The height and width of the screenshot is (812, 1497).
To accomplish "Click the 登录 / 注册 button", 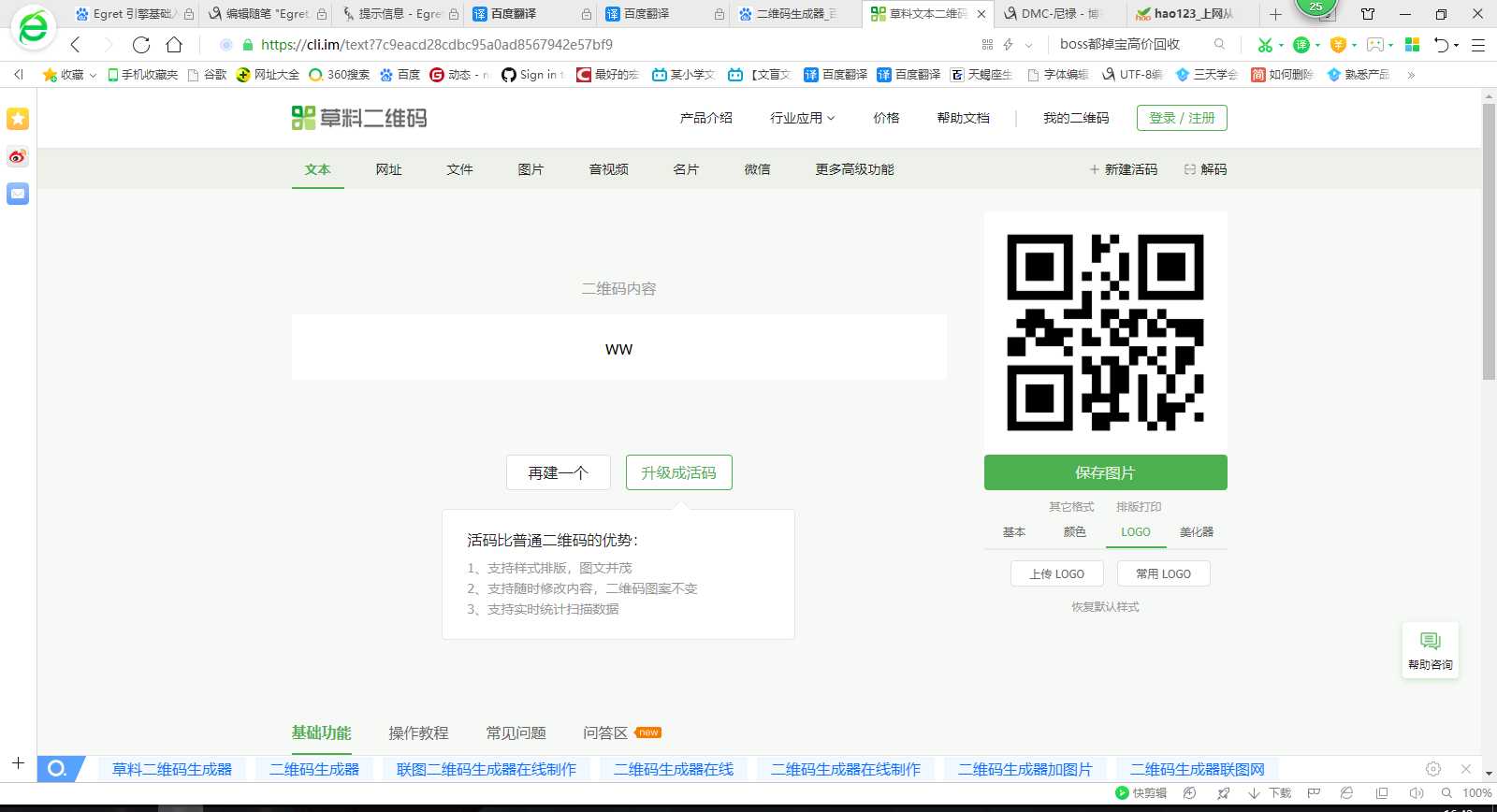I will click(x=1182, y=118).
